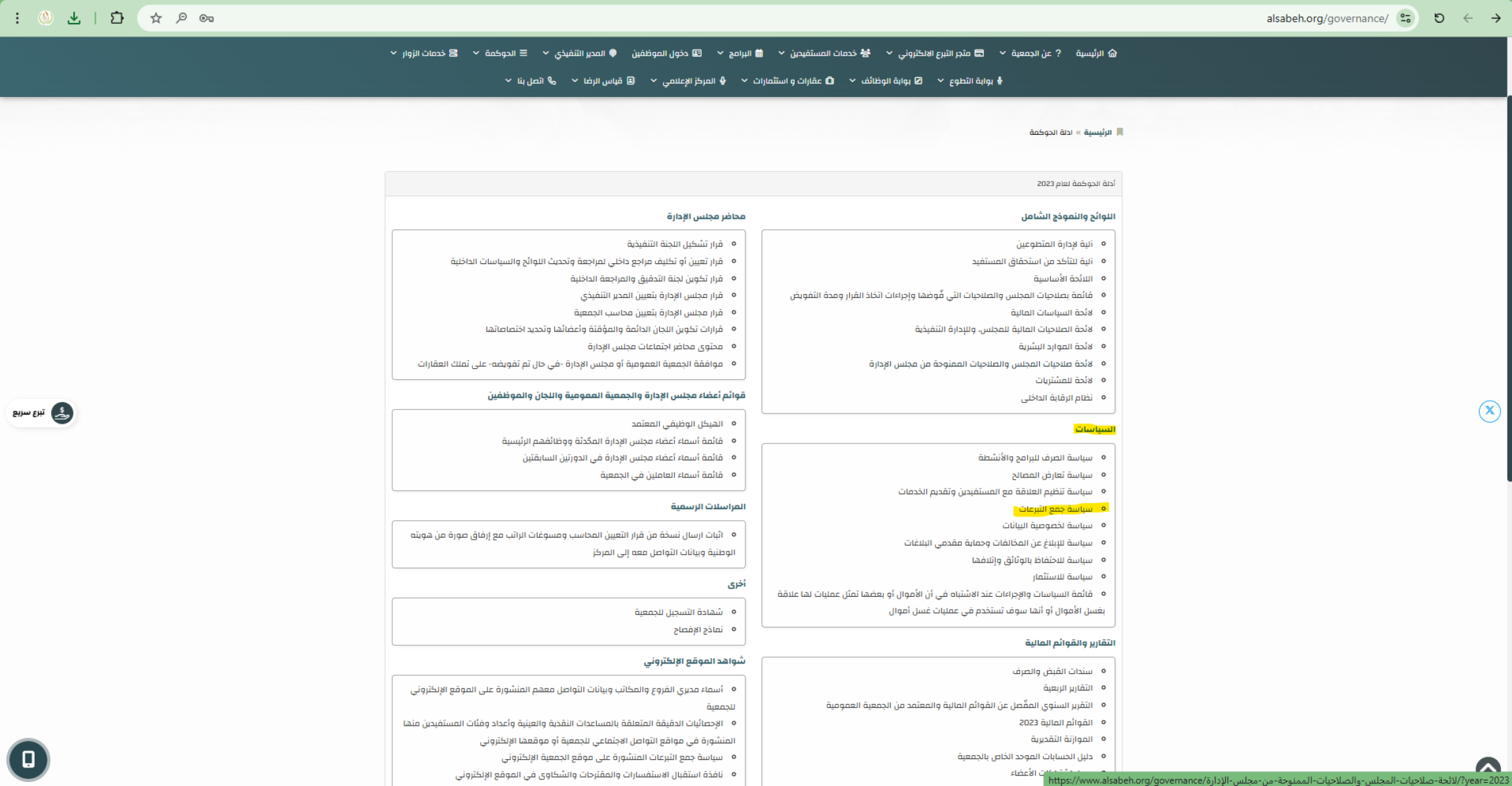Expand خدمات الزوار dropdown chevron

[x=393, y=53]
